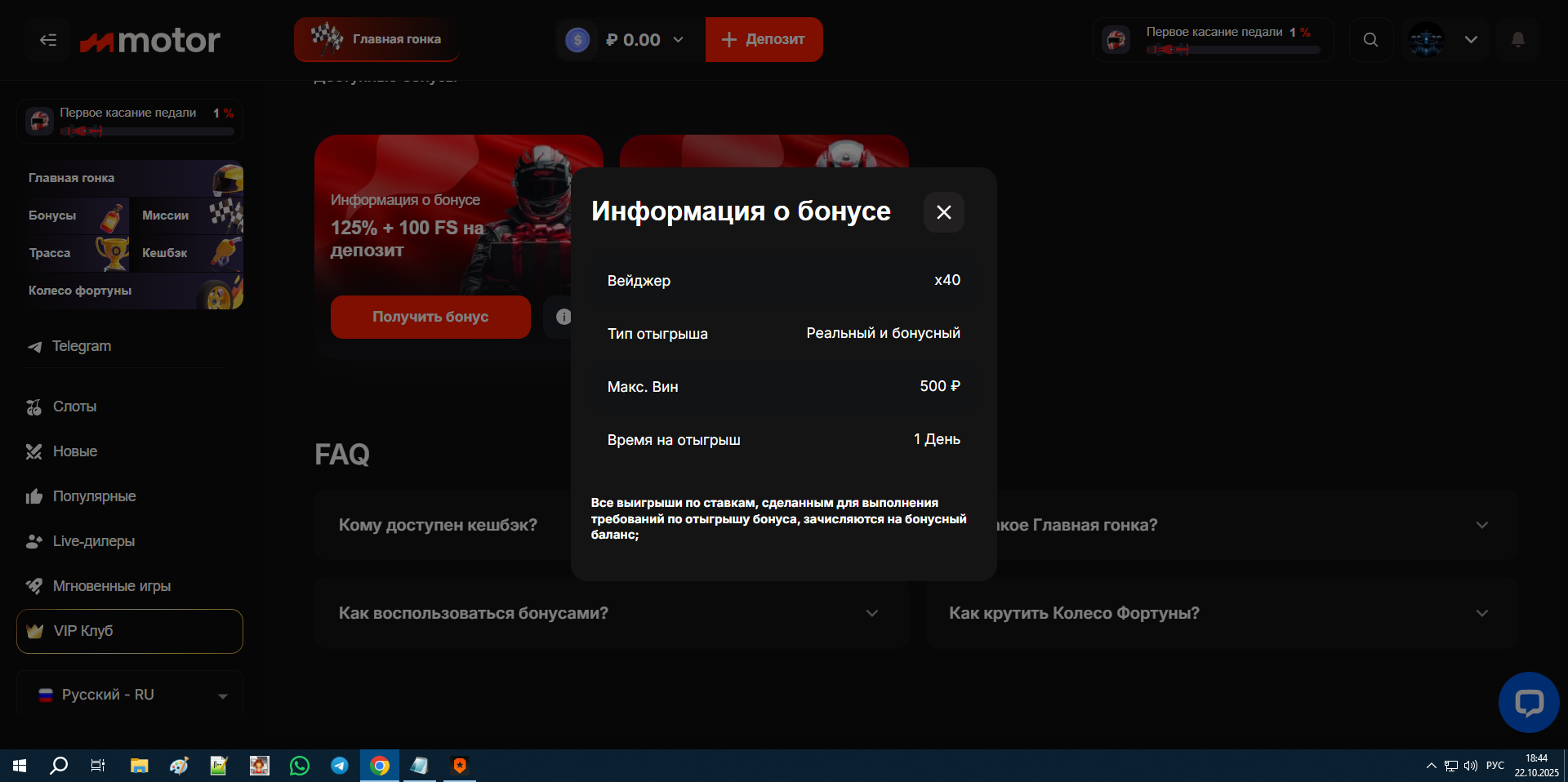The height and width of the screenshot is (782, 1568).
Task: Open the Колесо фортуны tile
Action: click(131, 291)
